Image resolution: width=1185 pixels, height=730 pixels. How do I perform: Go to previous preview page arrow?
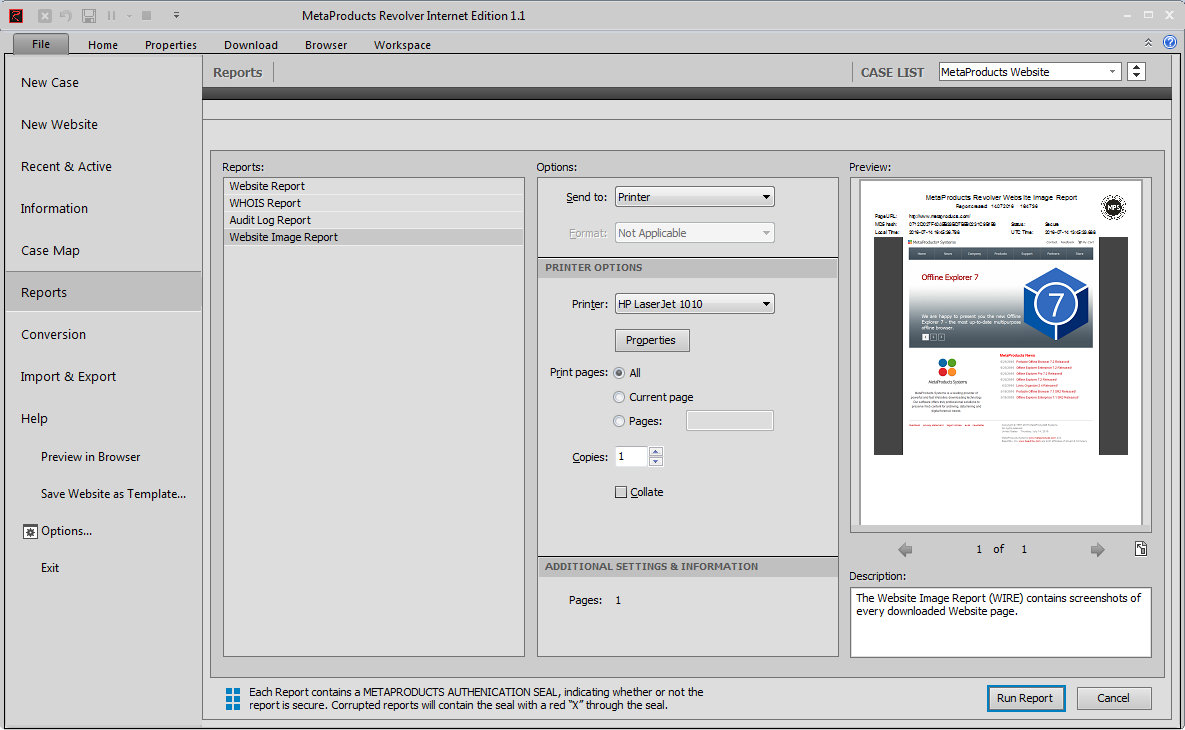(905, 549)
